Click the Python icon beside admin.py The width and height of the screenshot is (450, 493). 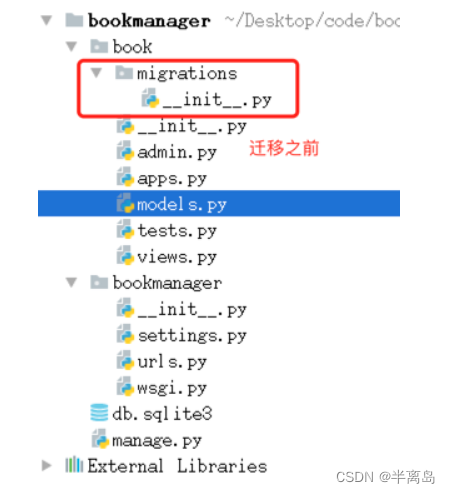125,151
